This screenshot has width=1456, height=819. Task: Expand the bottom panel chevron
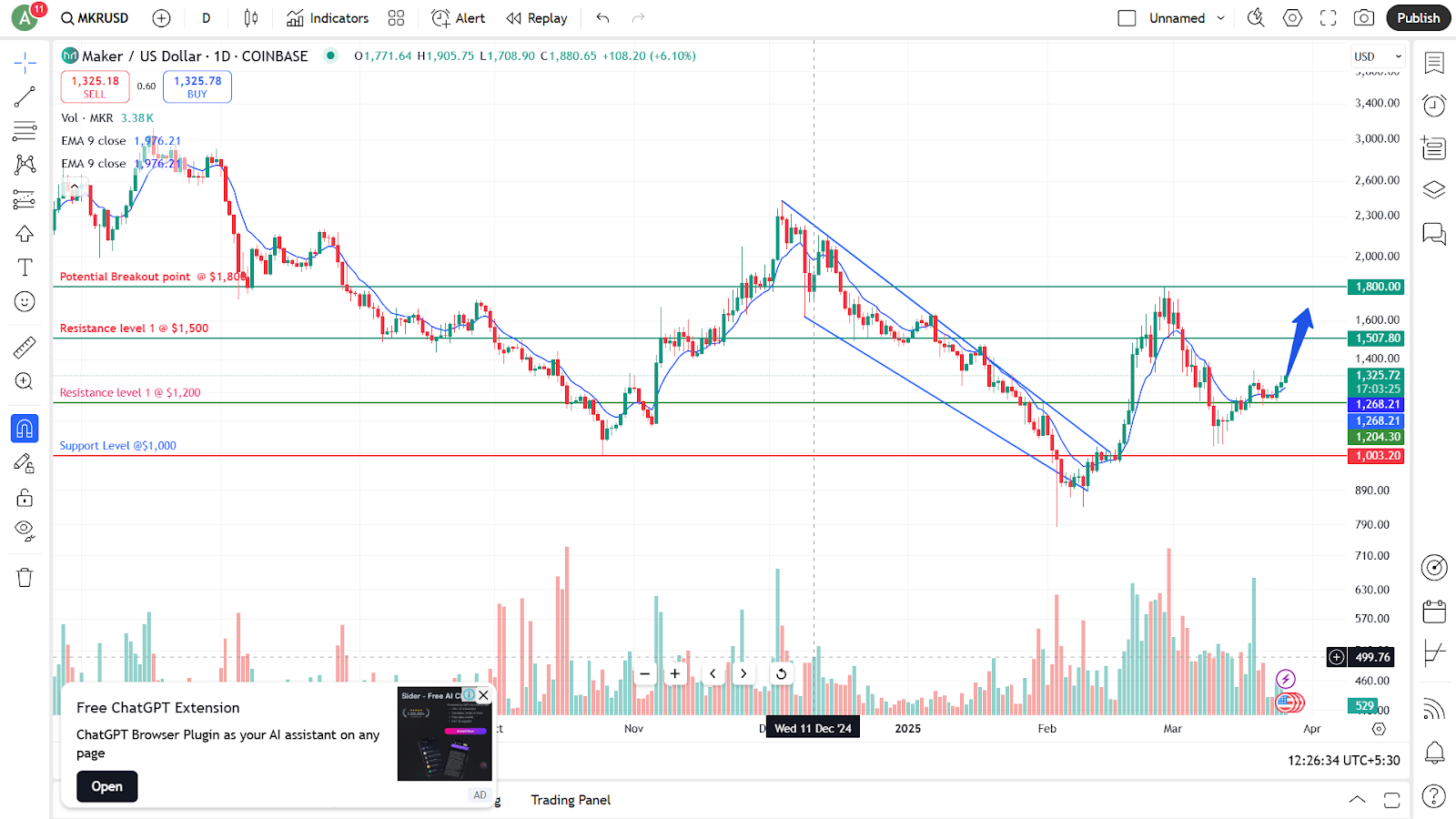pos(1357,800)
